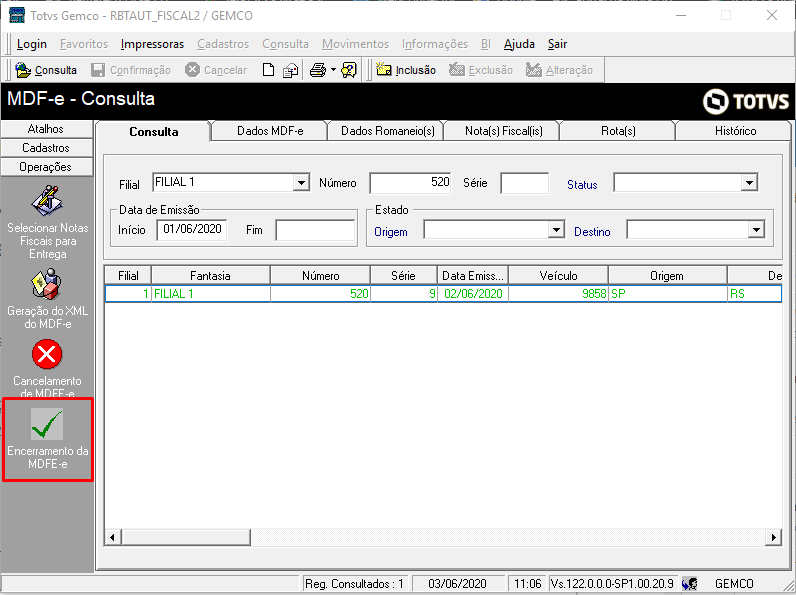Image resolution: width=796 pixels, height=595 pixels.
Task: Click the Origem column header in grid
Action: click(x=667, y=276)
